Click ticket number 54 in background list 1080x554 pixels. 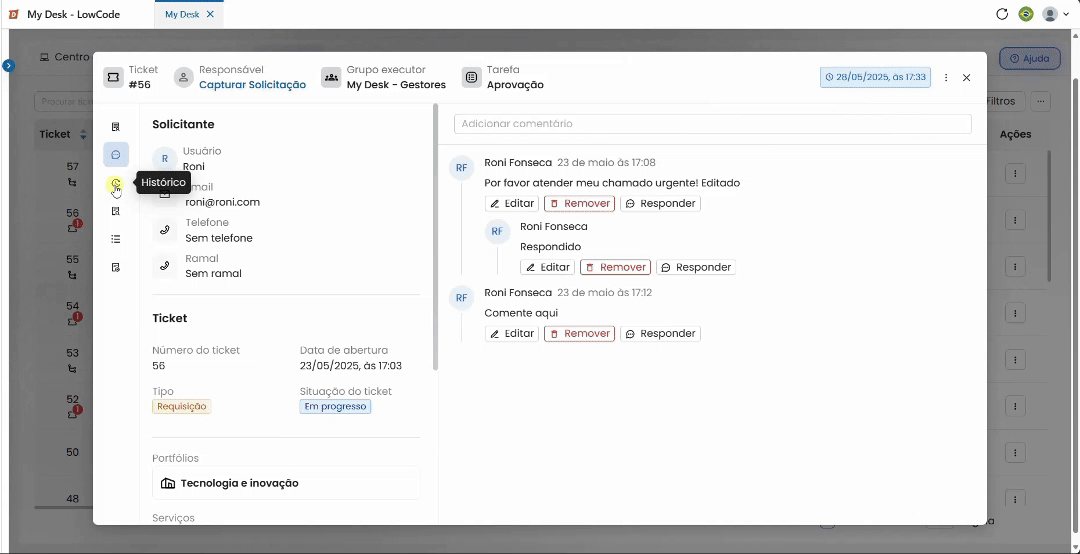tap(72, 306)
